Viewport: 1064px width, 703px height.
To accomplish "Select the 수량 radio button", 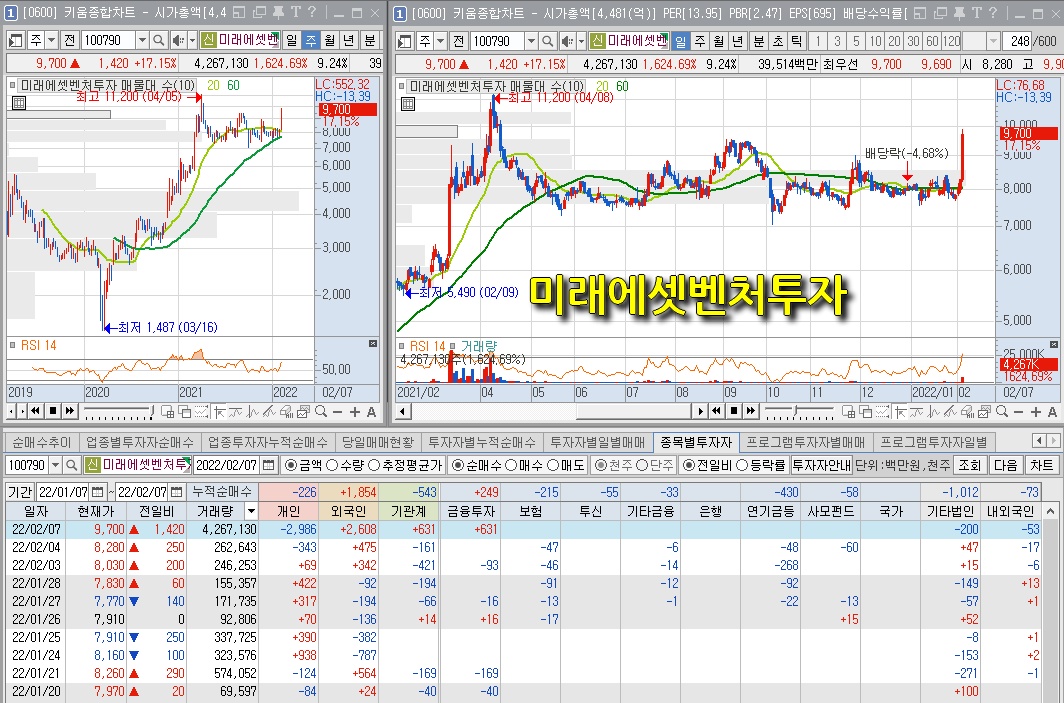I will click(x=332, y=466).
